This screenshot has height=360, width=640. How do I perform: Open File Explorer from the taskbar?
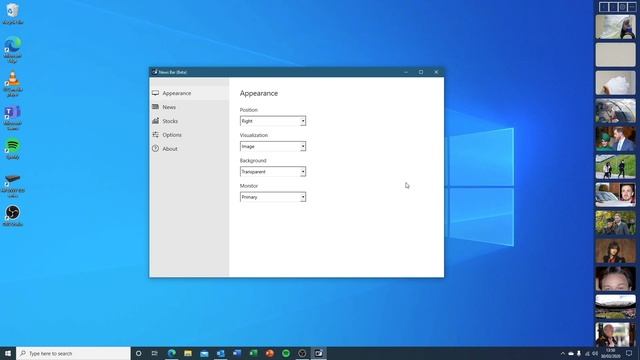[x=188, y=353]
